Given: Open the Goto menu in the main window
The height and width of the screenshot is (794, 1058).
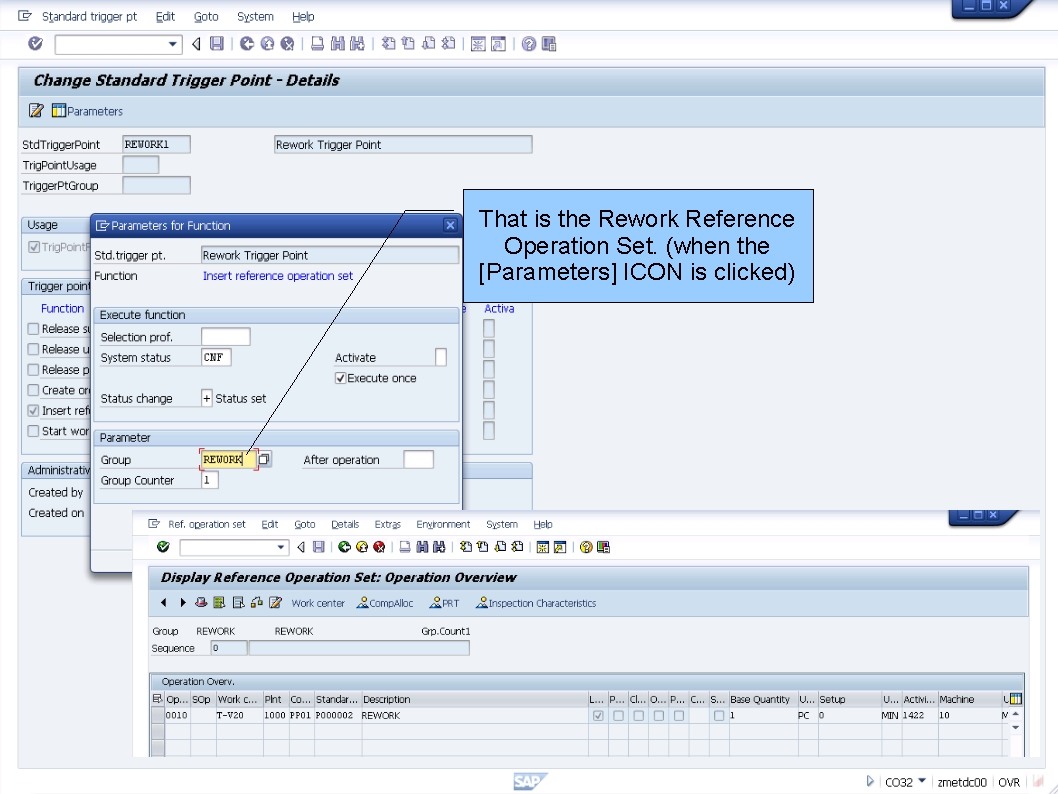Looking at the screenshot, I should click(x=206, y=16).
